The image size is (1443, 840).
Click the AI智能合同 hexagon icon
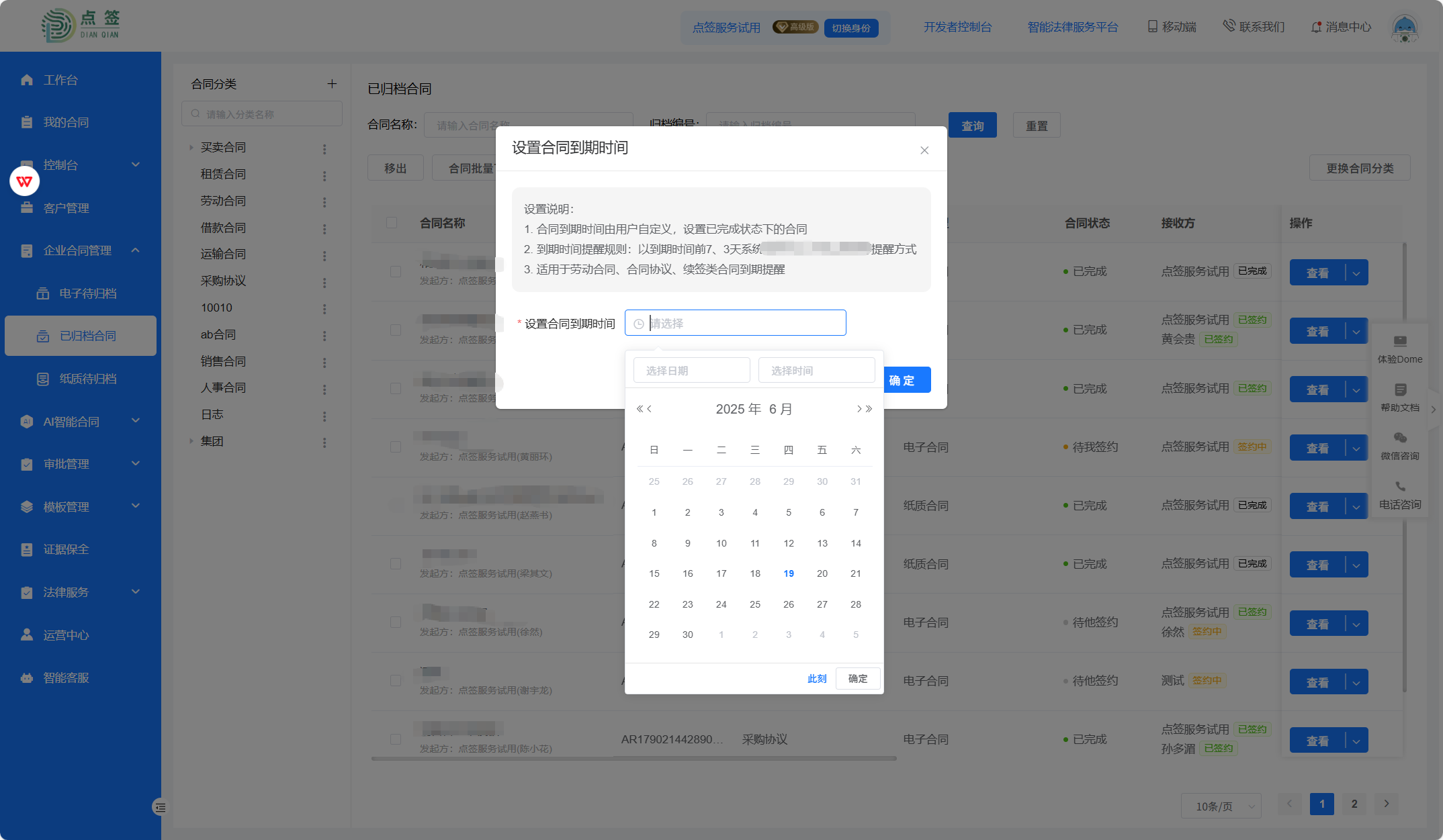pos(27,422)
